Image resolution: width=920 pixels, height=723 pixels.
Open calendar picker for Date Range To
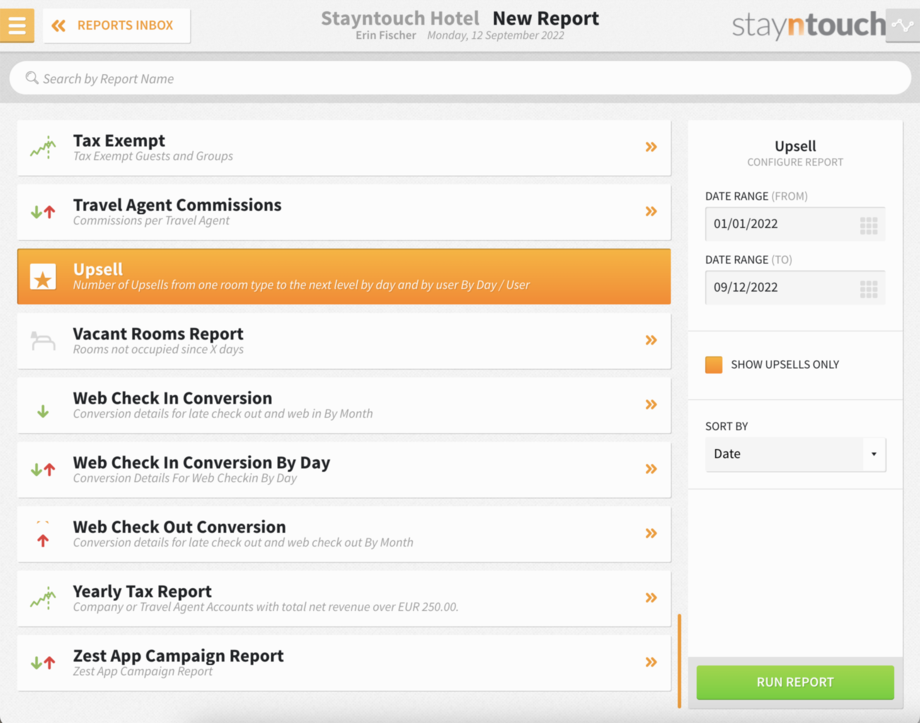click(x=868, y=289)
